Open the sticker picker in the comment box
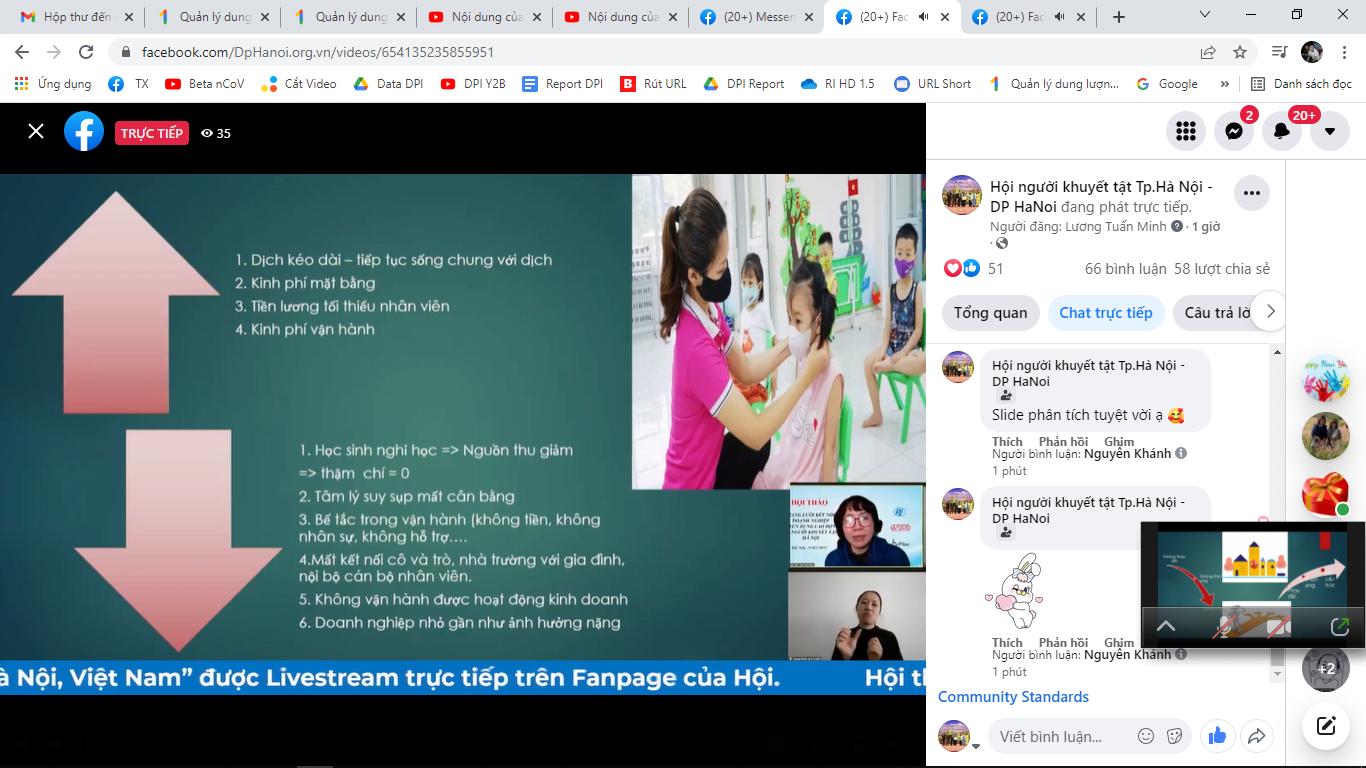 point(1174,736)
